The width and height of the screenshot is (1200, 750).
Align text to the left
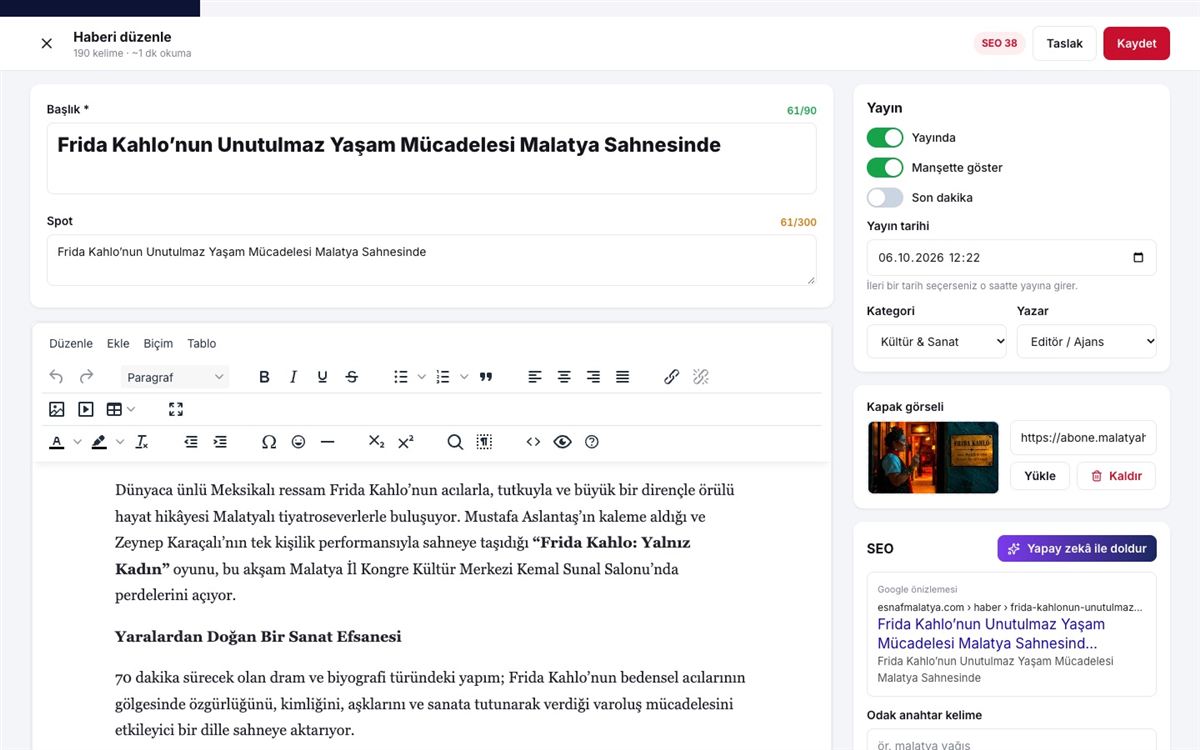(535, 377)
